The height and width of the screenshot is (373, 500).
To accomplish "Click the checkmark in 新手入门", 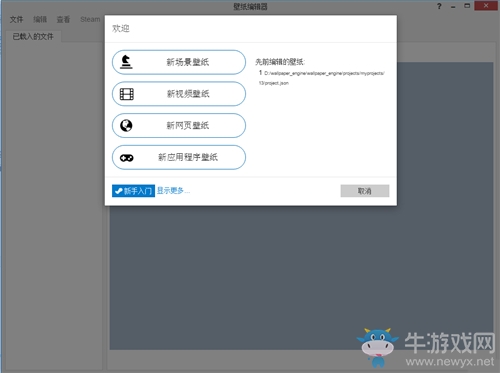I will coord(118,191).
